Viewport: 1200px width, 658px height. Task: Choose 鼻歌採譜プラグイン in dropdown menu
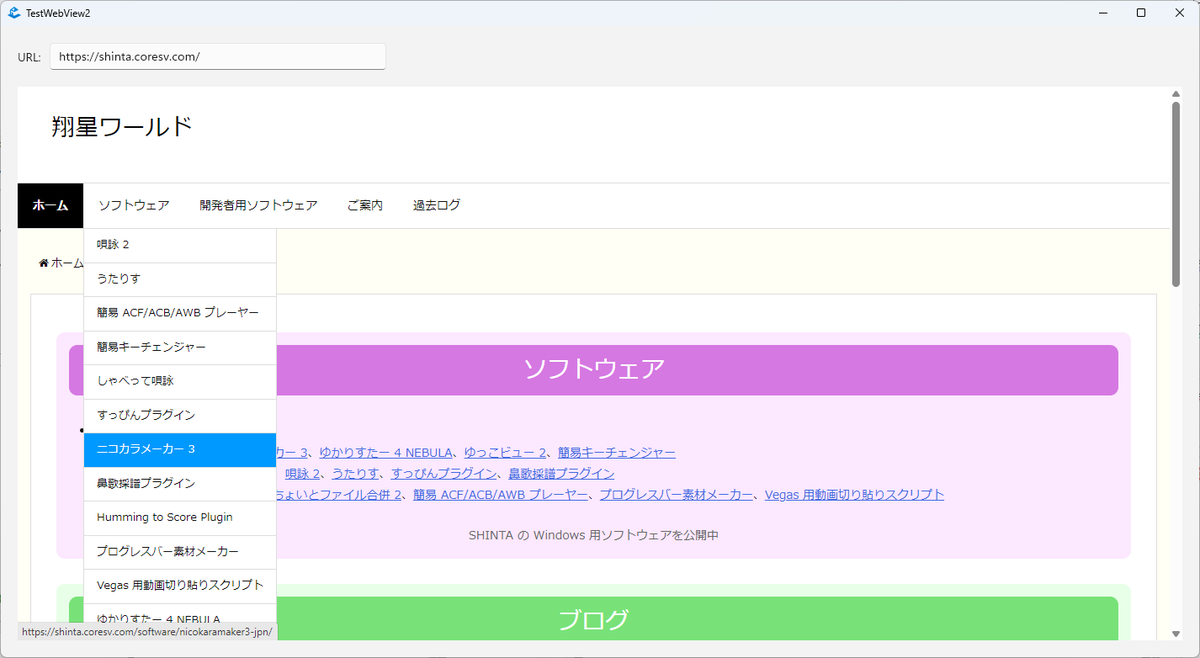pyautogui.click(x=180, y=483)
